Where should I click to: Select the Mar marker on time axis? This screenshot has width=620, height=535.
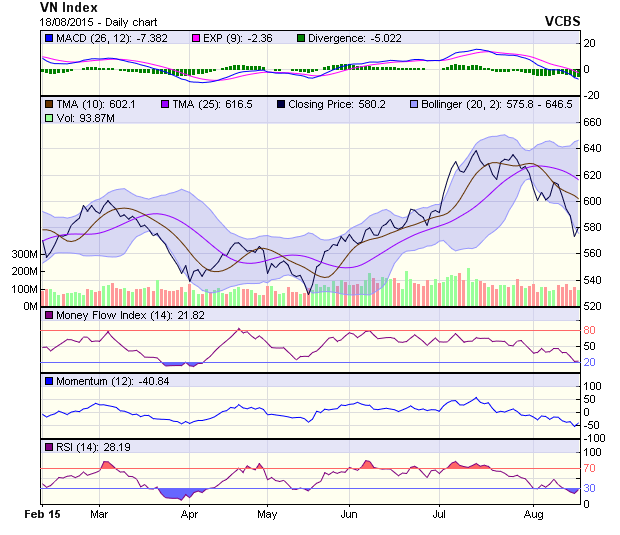tap(99, 514)
